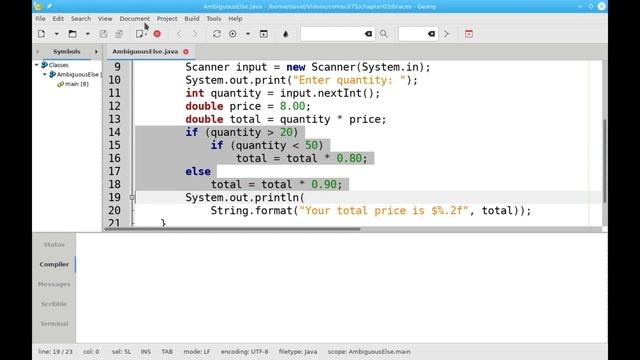Click the 'line: 19 / 23' status entry
Screen dimensions: 640x360
55,351
